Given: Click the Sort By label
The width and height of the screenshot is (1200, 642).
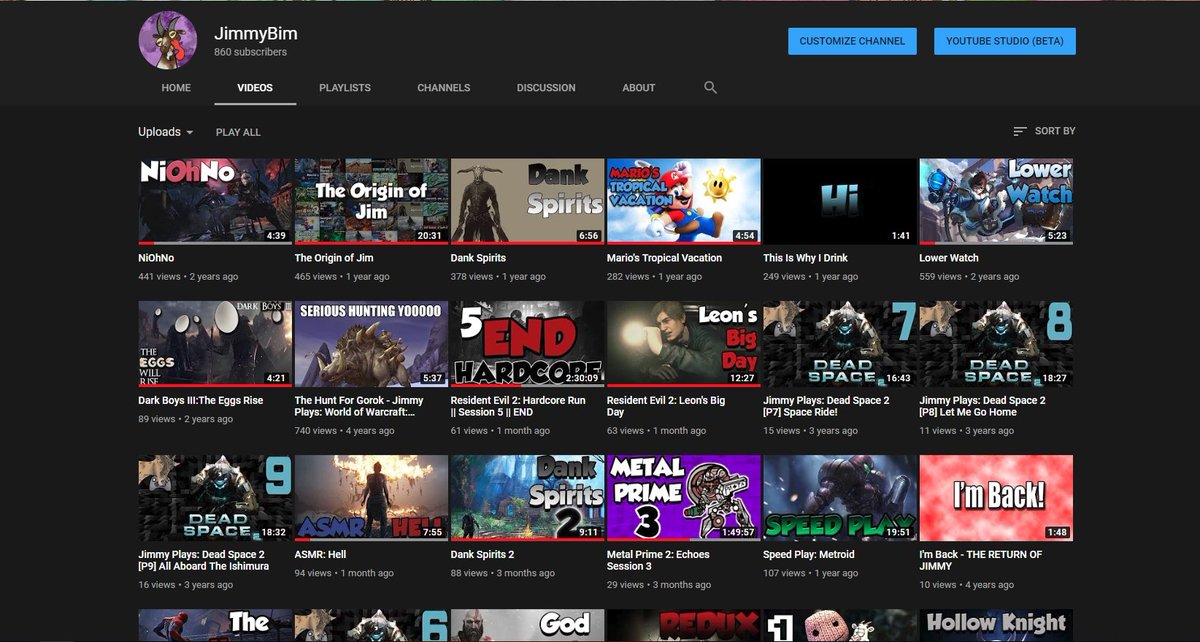Looking at the screenshot, I should [1055, 131].
